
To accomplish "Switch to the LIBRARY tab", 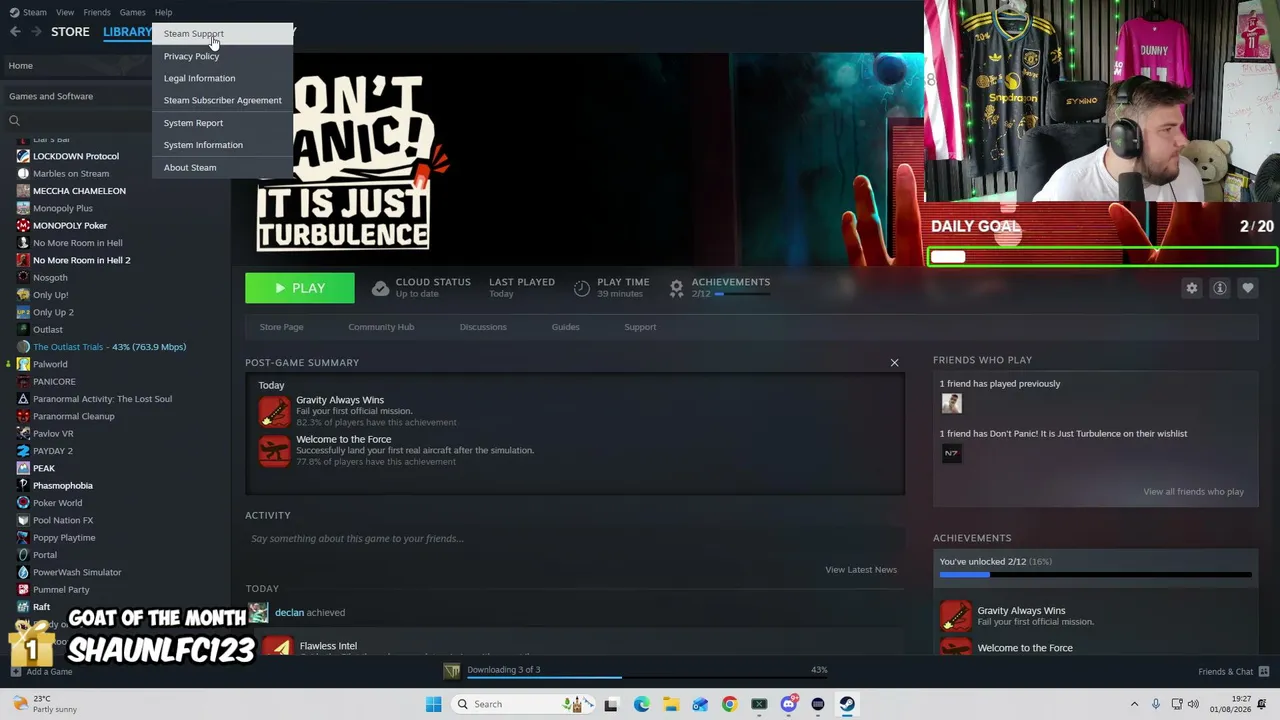I will (127, 32).
